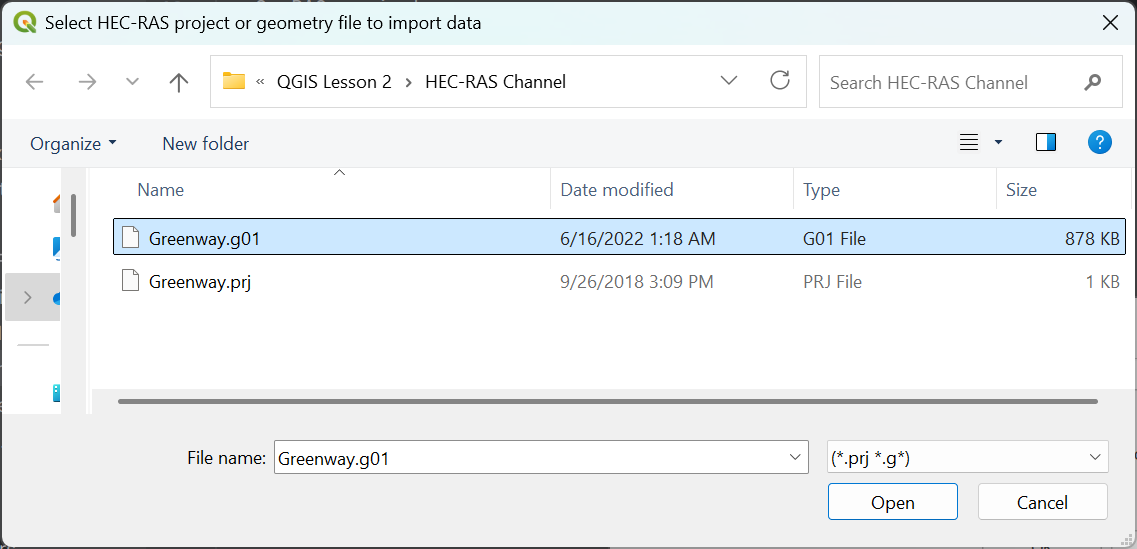Viewport: 1137px width, 549px height.
Task: Open the Organize menu
Action: click(73, 144)
